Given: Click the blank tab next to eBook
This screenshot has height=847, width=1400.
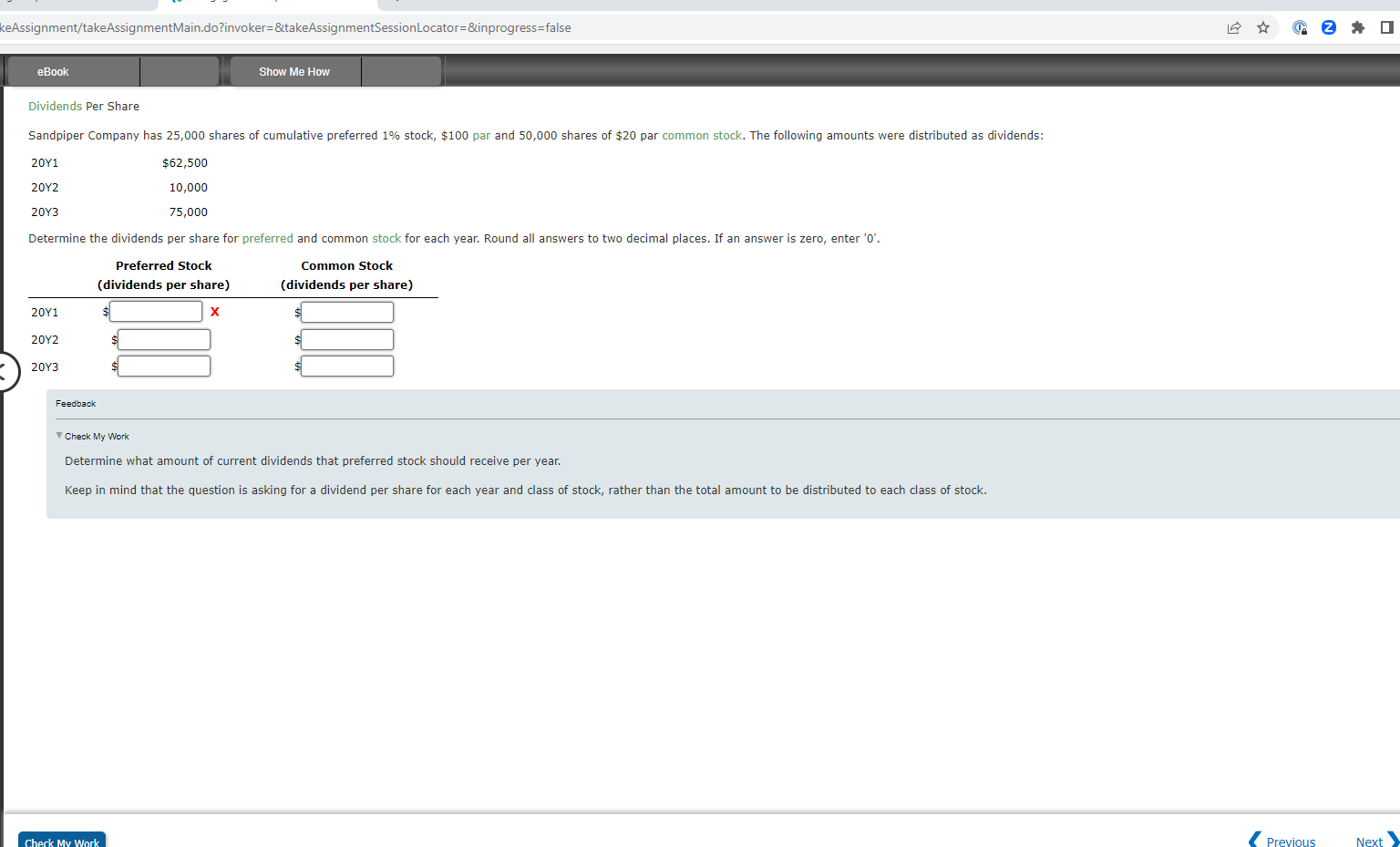Looking at the screenshot, I should pos(180,71).
